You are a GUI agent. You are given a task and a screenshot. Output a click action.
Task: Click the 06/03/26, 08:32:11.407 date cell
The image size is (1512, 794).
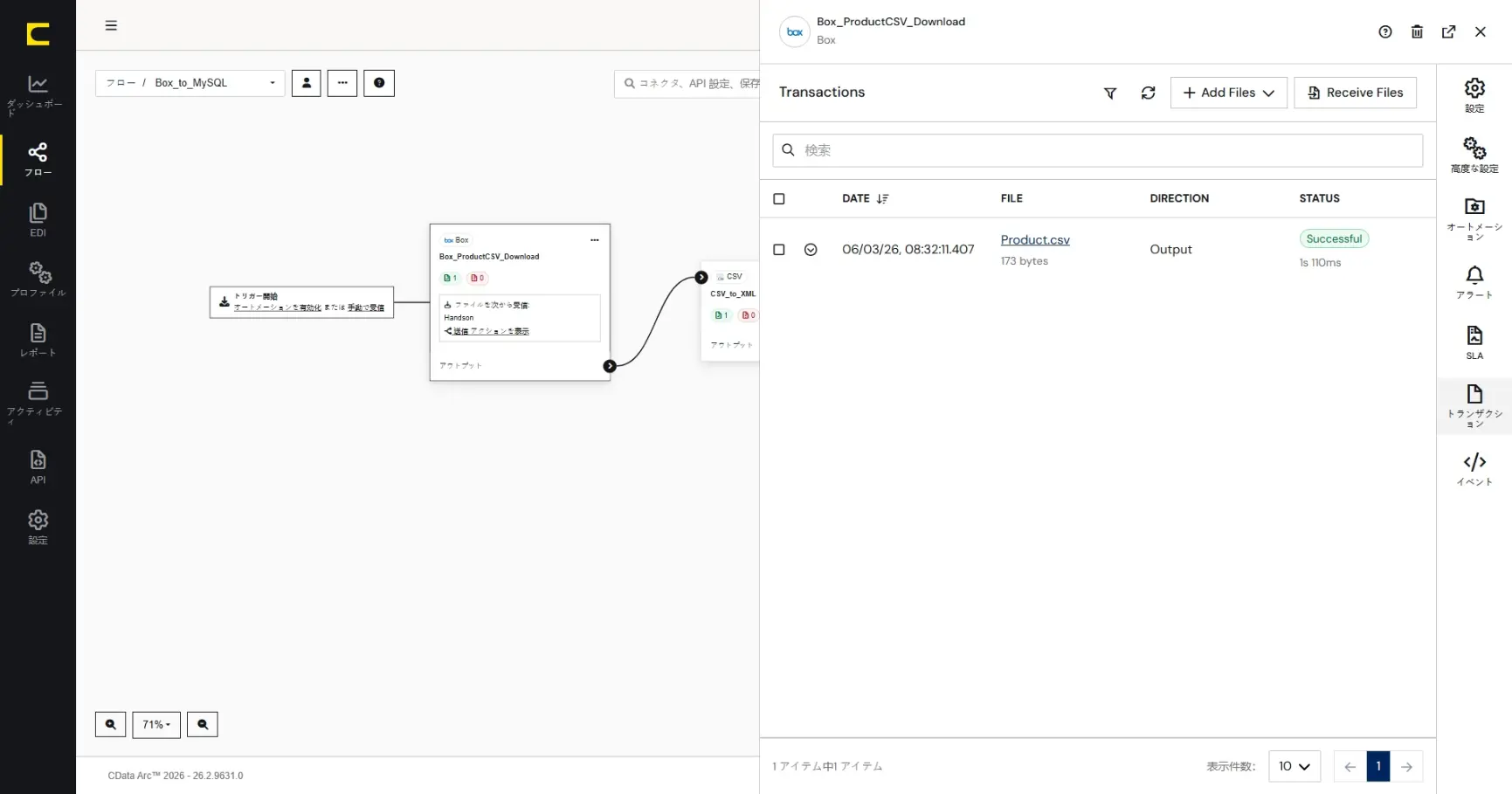click(x=908, y=250)
